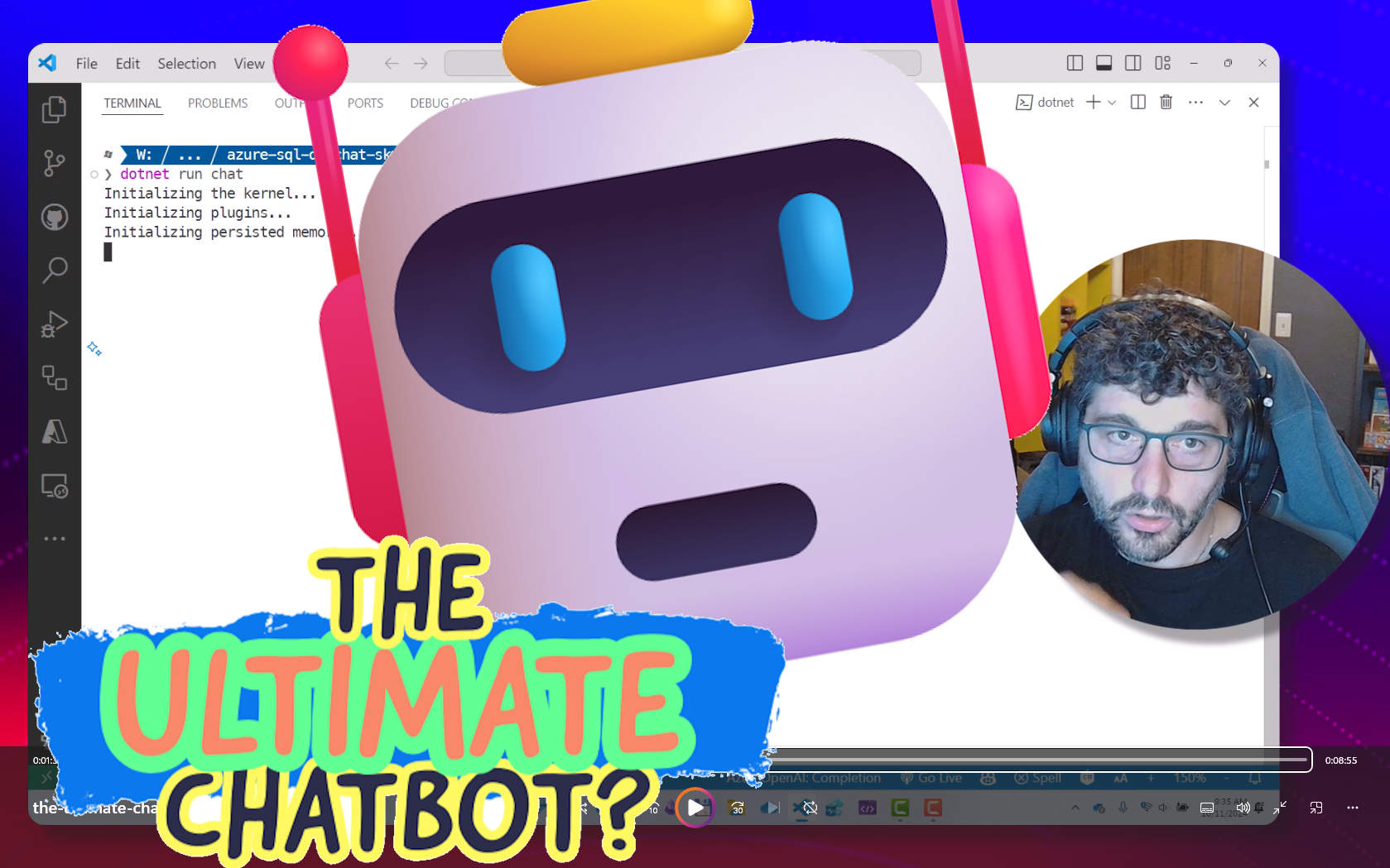Screen dimensions: 1390x868
Task: Select the dotnet terminal instance
Action: [1045, 103]
